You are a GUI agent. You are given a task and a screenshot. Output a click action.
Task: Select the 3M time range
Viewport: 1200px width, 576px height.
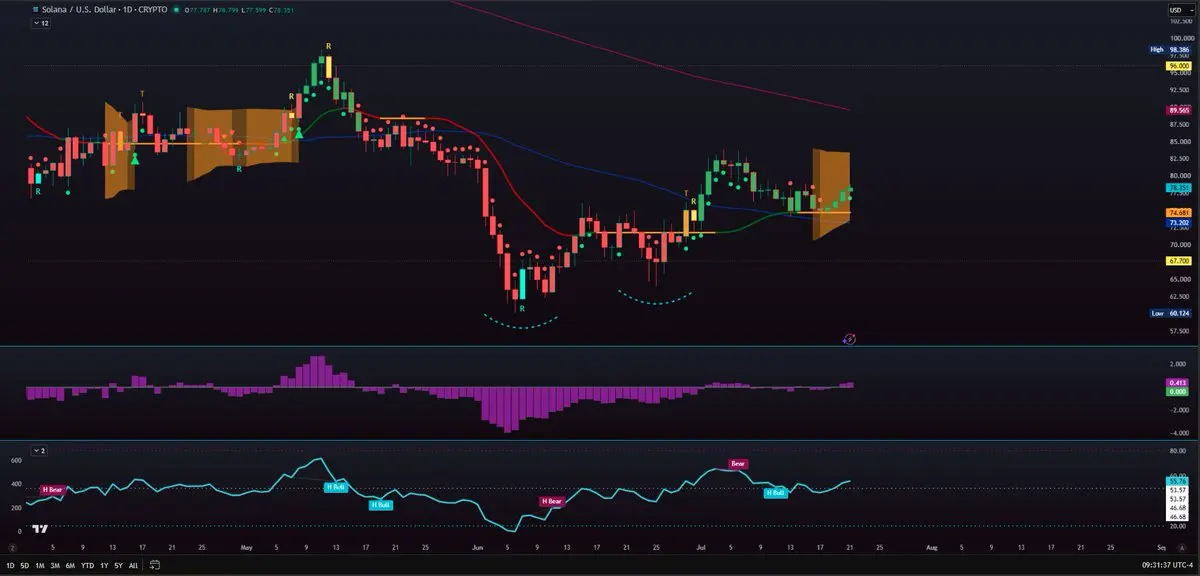tap(56, 565)
